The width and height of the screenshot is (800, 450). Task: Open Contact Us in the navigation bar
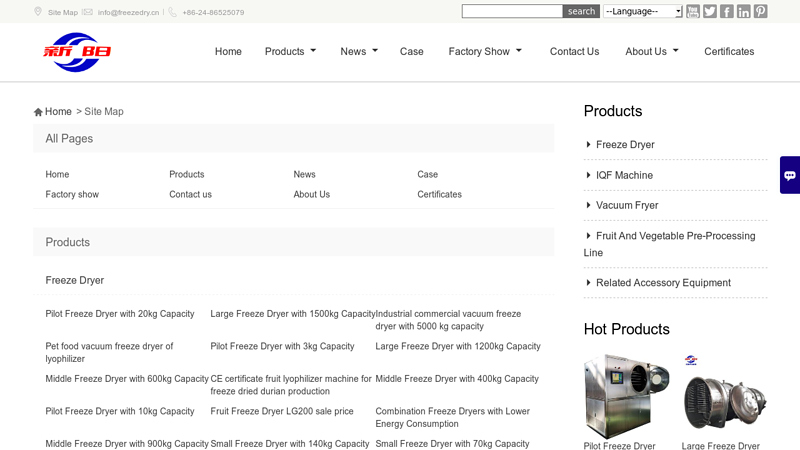click(x=574, y=52)
